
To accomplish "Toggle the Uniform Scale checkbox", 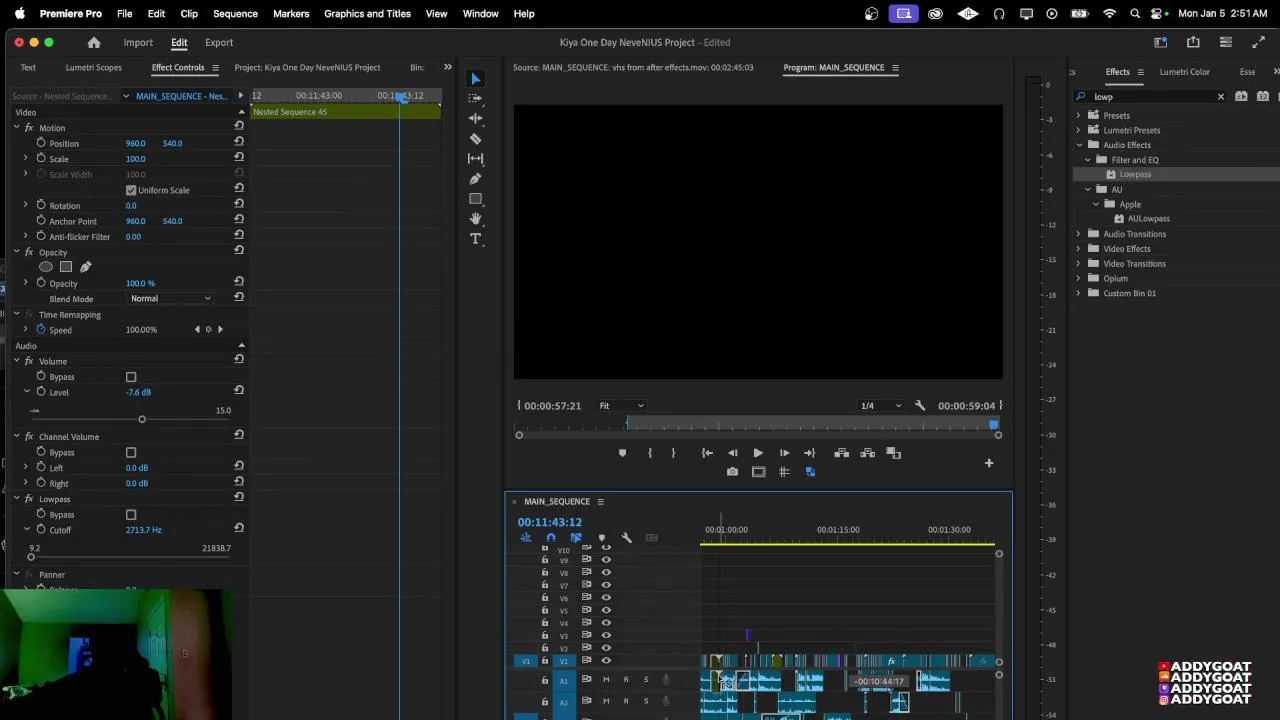I will 131,190.
